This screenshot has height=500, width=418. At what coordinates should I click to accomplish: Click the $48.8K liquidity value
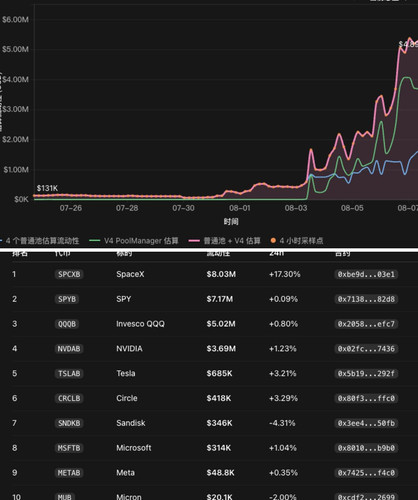pos(220,473)
